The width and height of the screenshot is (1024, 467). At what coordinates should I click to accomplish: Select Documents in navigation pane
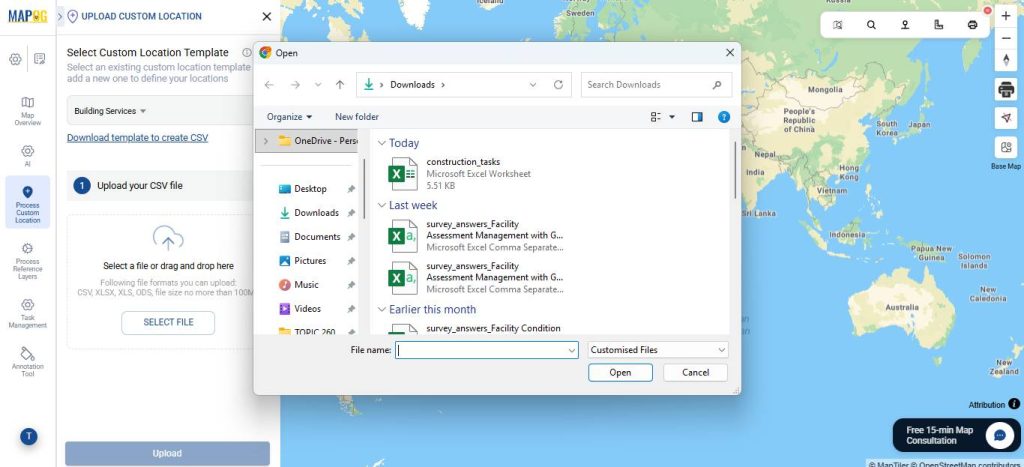(x=317, y=237)
